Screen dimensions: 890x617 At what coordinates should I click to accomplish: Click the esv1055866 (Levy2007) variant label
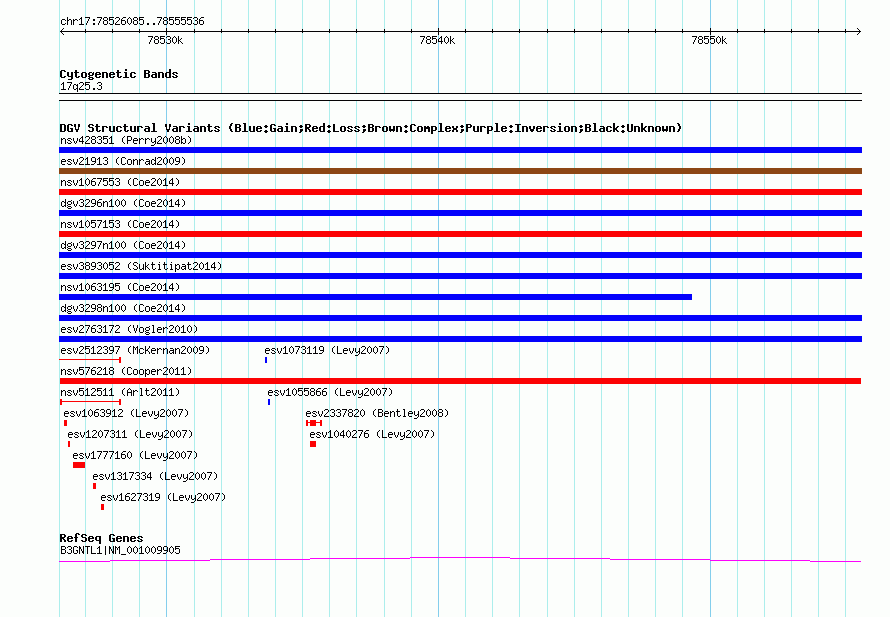tap(330, 392)
